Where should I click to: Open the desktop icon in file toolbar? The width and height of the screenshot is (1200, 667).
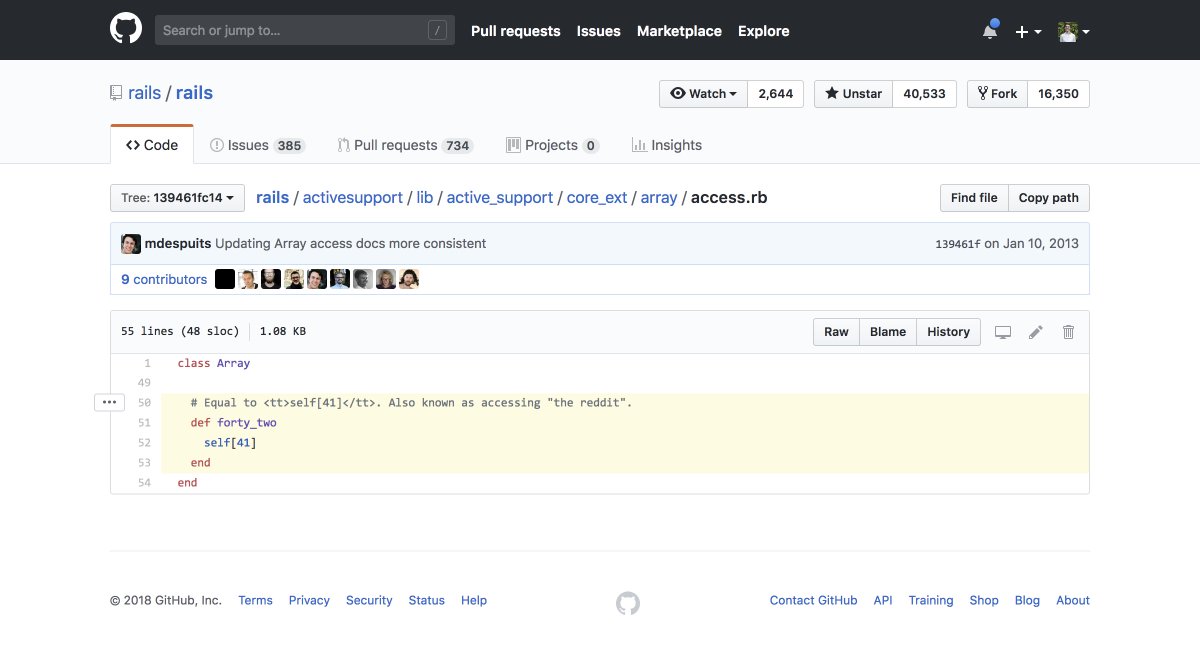tap(1003, 332)
